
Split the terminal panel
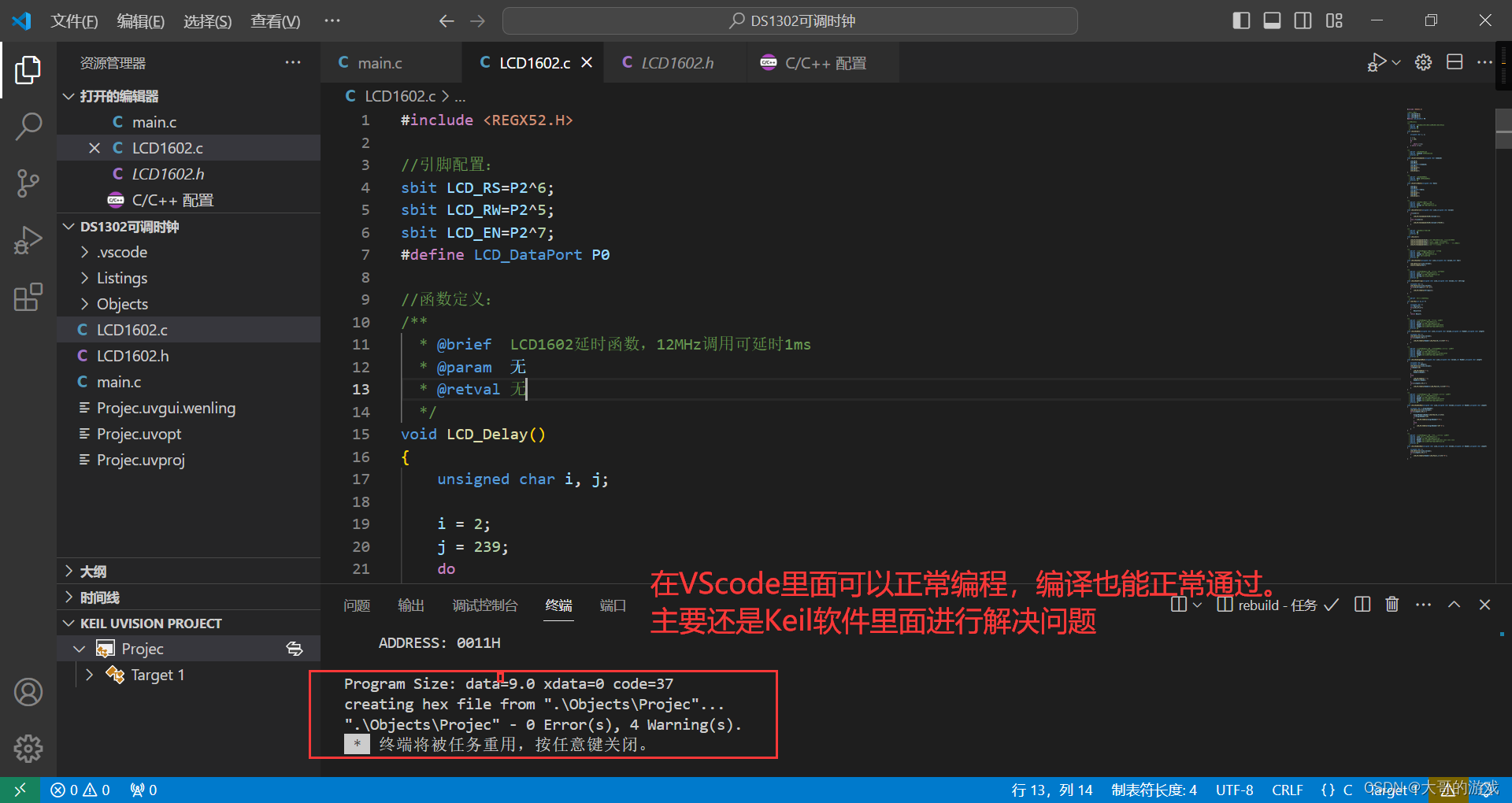pyautogui.click(x=1362, y=605)
